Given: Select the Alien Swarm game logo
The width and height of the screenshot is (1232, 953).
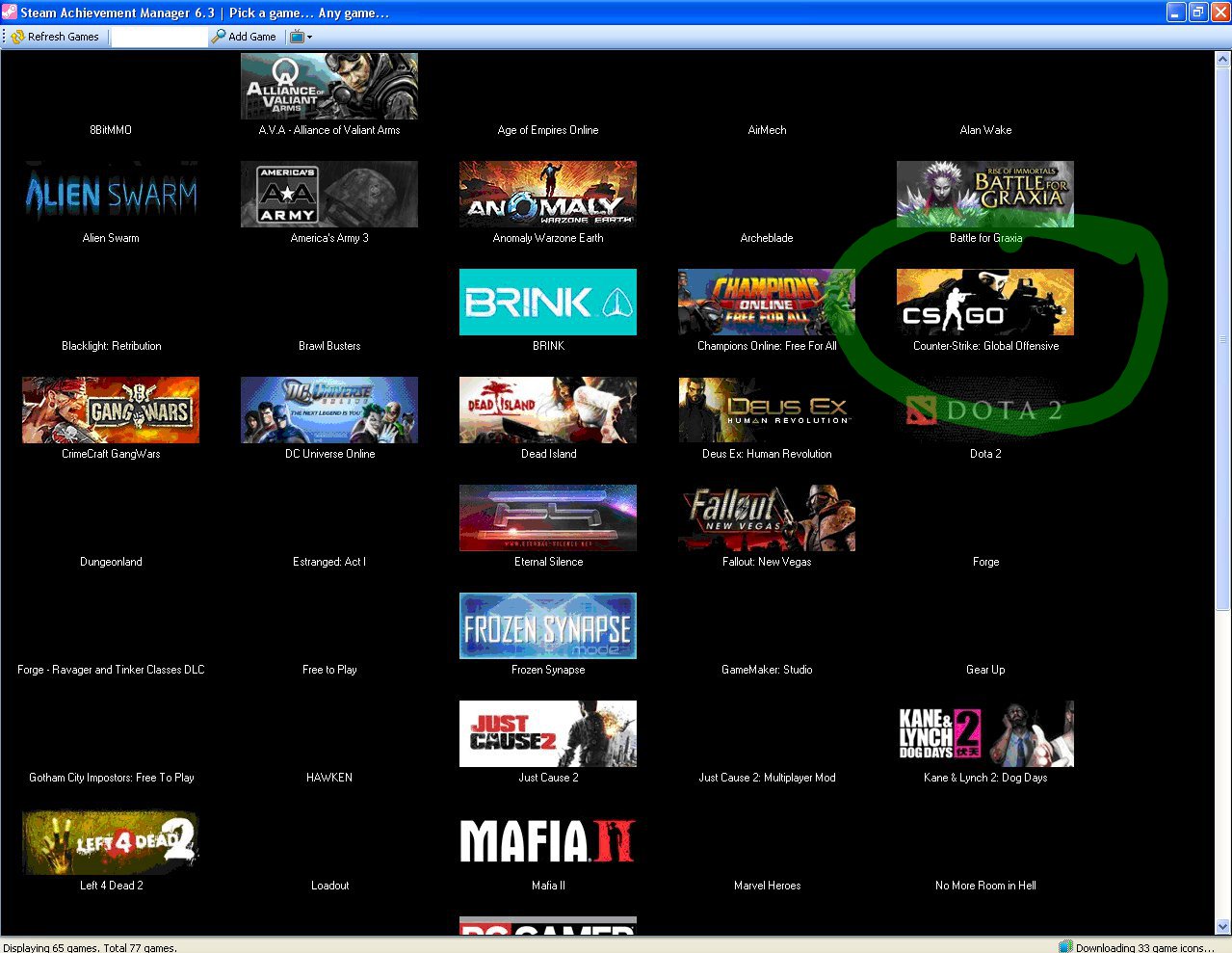Looking at the screenshot, I should pyautogui.click(x=111, y=194).
